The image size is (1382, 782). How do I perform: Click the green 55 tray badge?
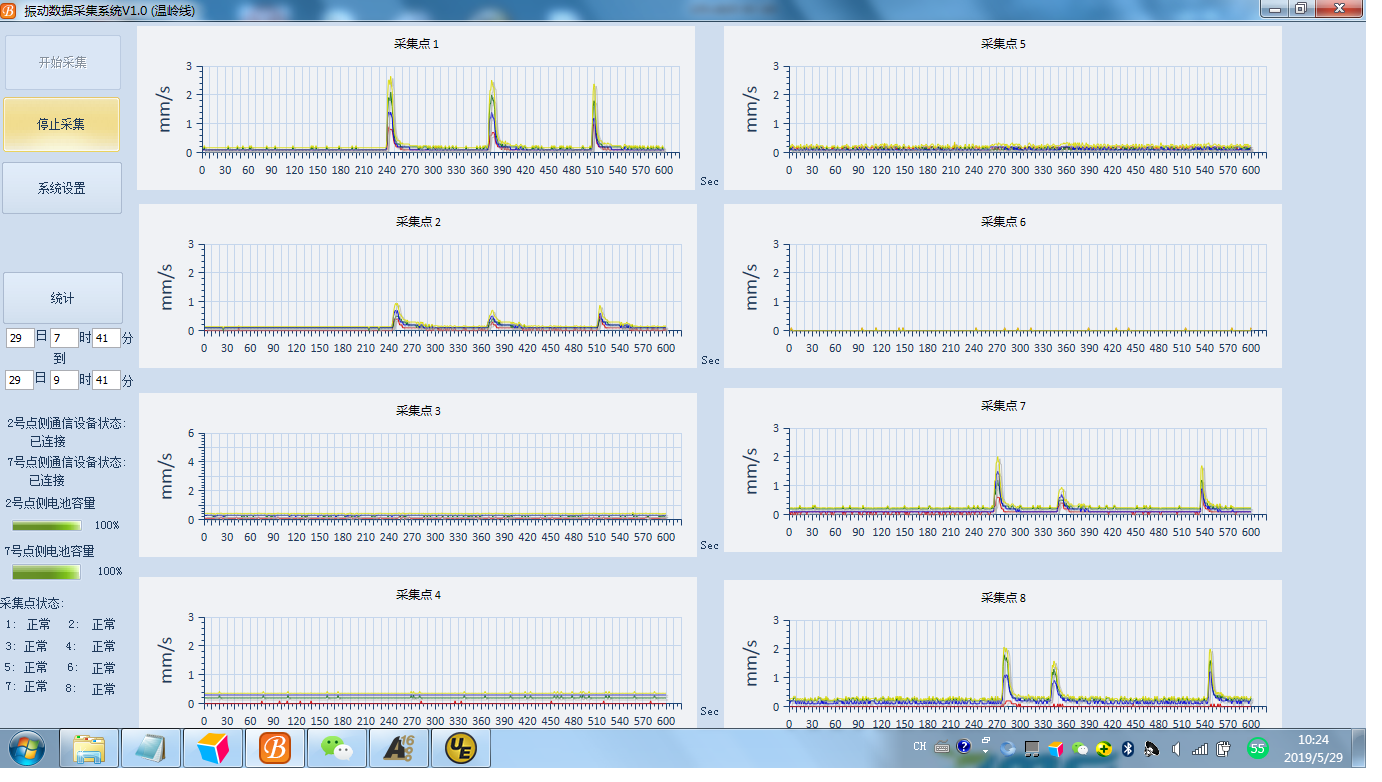point(1257,748)
